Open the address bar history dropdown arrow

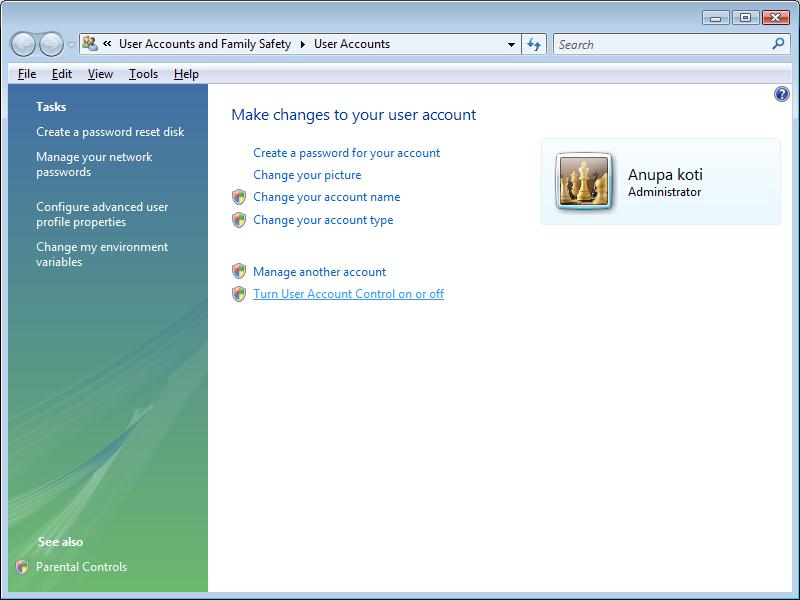[x=511, y=44]
